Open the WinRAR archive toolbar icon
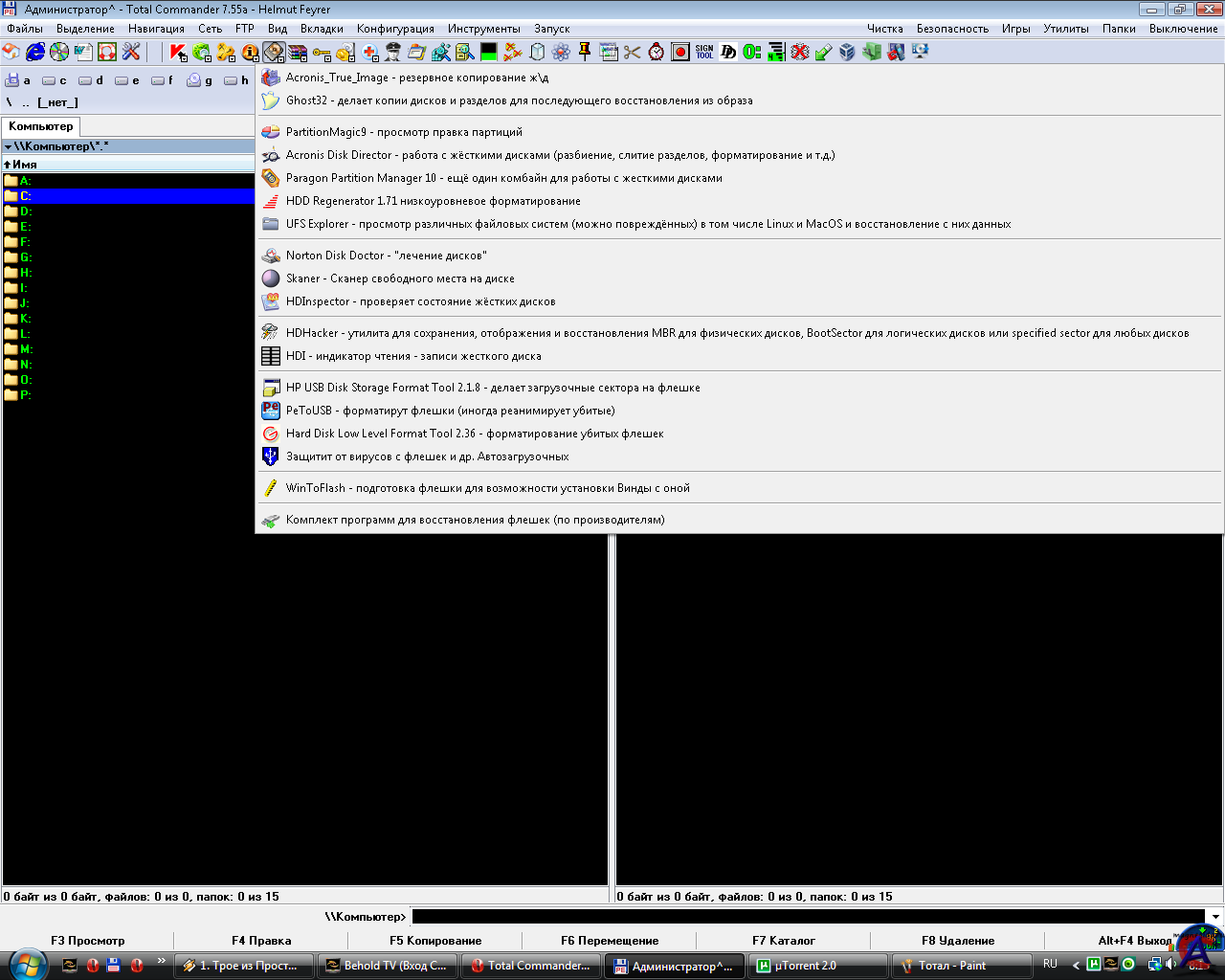1225x980 pixels. pos(298,52)
